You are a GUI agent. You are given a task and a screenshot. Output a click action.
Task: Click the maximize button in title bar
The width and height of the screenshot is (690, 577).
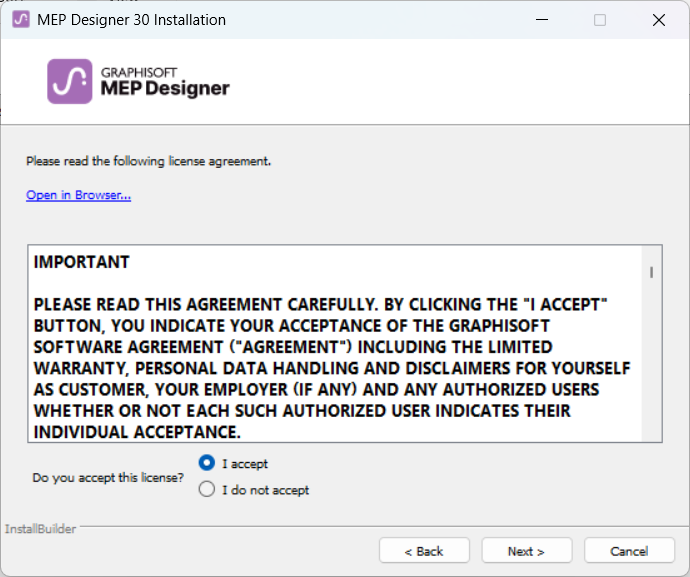tap(600, 20)
